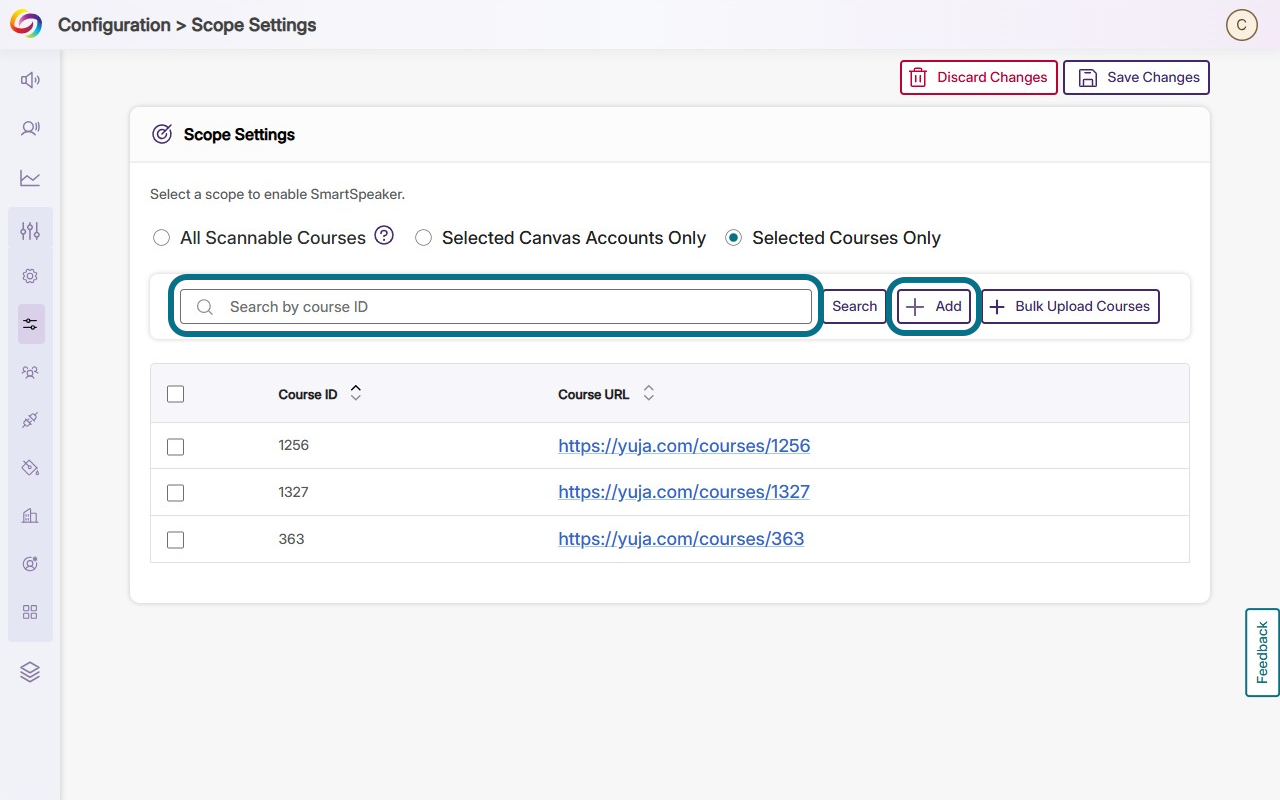Click the Course ID cell 363
This screenshot has height=800, width=1280.
point(291,539)
